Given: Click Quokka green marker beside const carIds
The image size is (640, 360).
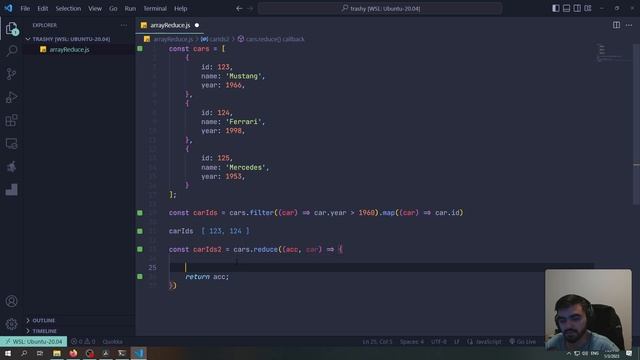Looking at the screenshot, I should pos(140,213).
